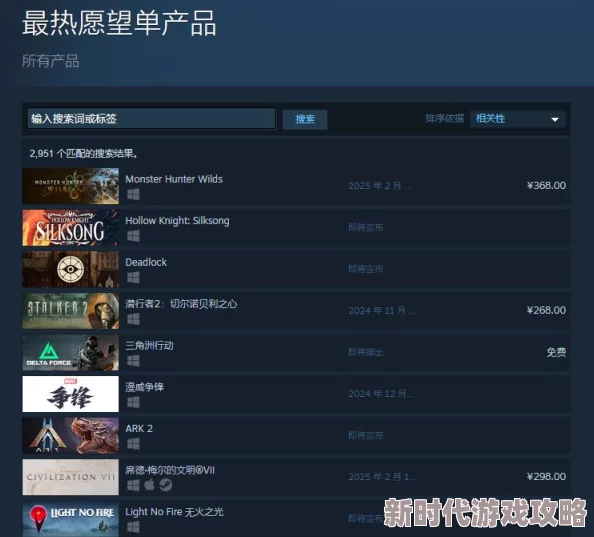This screenshot has height=537, width=594.
Task: Click the 即将宣布 label for Deadlock
Action: [366, 269]
